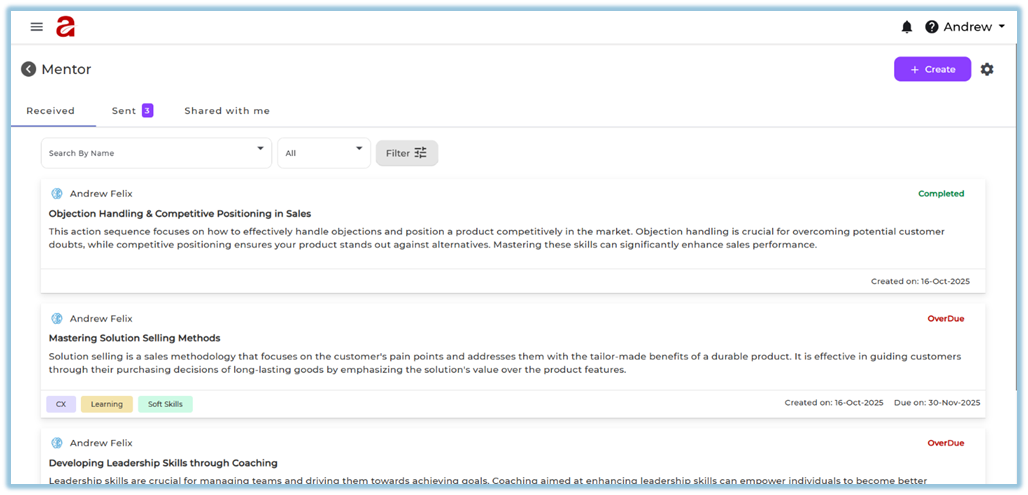
Task: Open the settings gear icon
Action: click(x=987, y=69)
